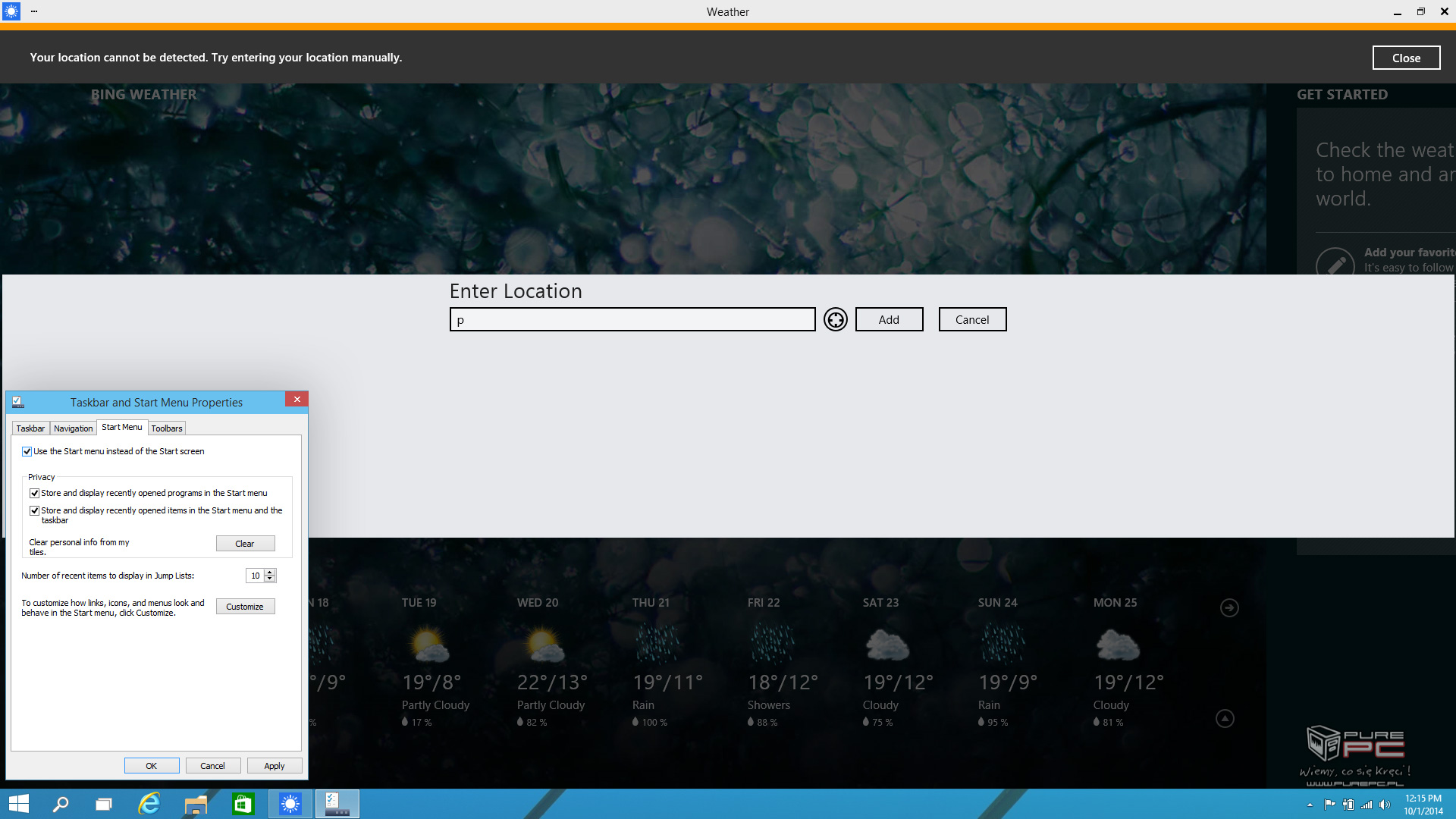Viewport: 1456px width, 819px height.
Task: Decrease Jump Lists recent items count
Action: click(270, 579)
